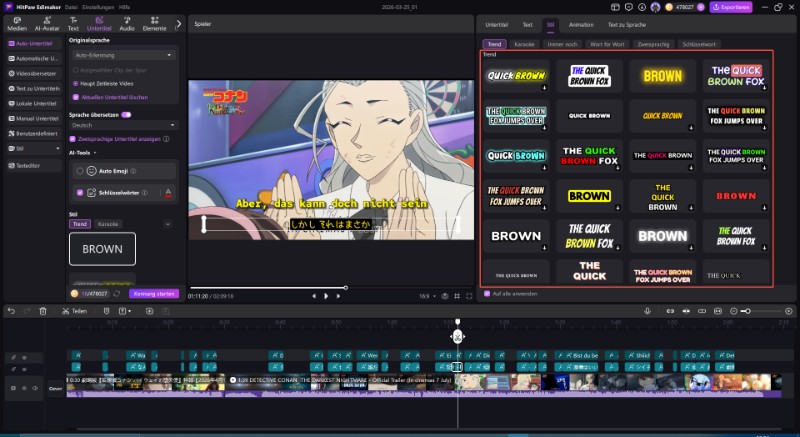Click the marker shield icon in timeline toolbar
The width and height of the screenshot is (800, 437).
(x=106, y=311)
